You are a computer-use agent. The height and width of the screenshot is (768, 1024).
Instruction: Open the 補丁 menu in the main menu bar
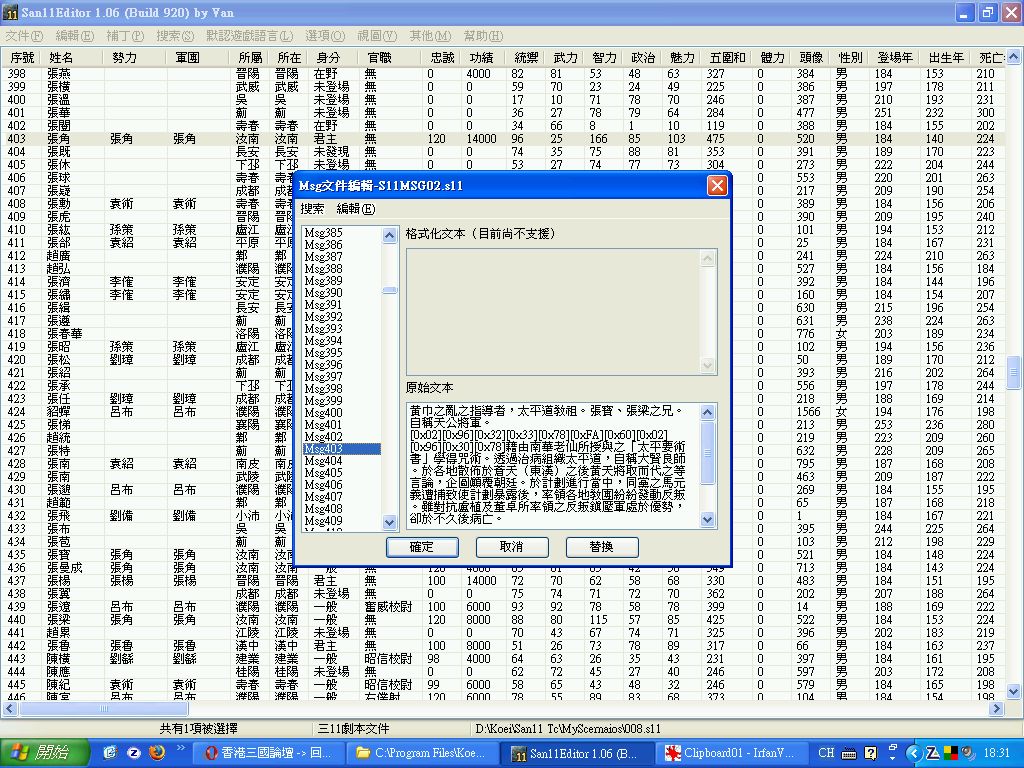tap(124, 35)
